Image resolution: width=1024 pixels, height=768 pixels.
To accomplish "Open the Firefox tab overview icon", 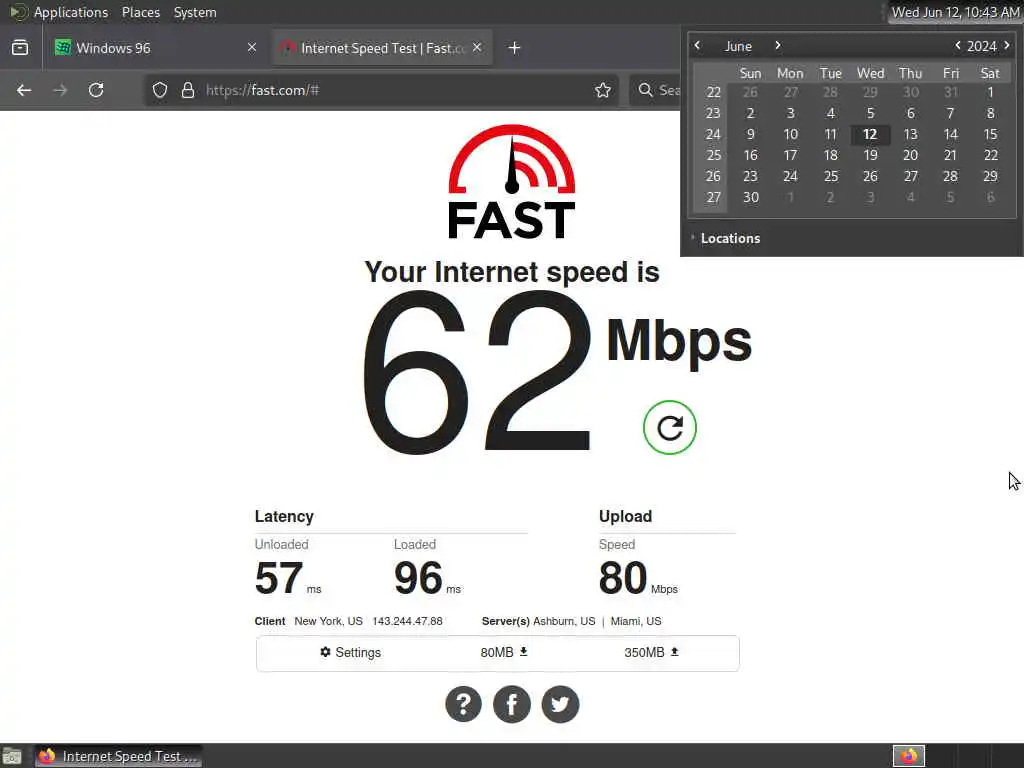I will [20, 48].
